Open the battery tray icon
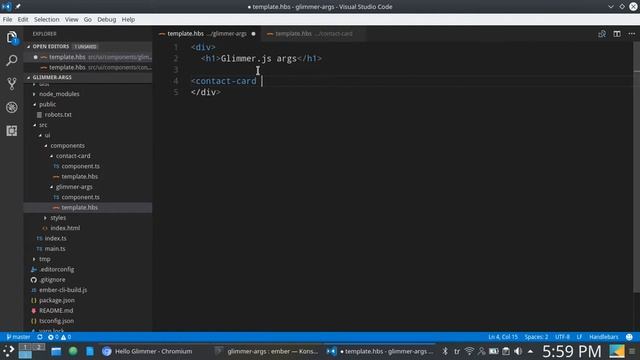Viewport: 640px width, 360px height. (493, 351)
